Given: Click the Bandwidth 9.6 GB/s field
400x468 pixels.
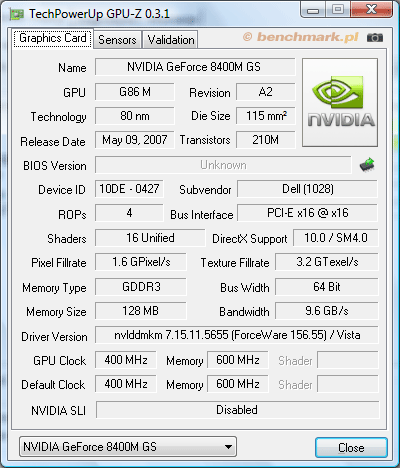Looking at the screenshot, I should (327, 311).
